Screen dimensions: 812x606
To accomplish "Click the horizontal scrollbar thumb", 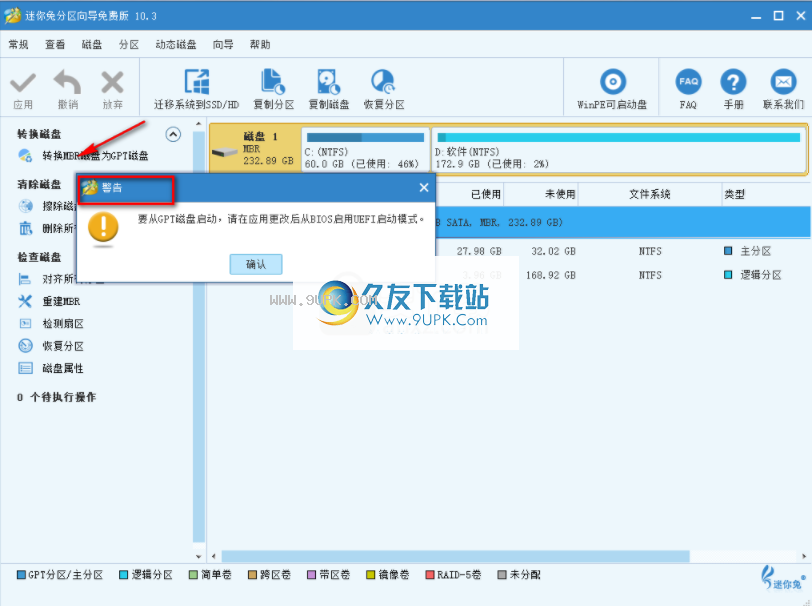I will point(455,556).
